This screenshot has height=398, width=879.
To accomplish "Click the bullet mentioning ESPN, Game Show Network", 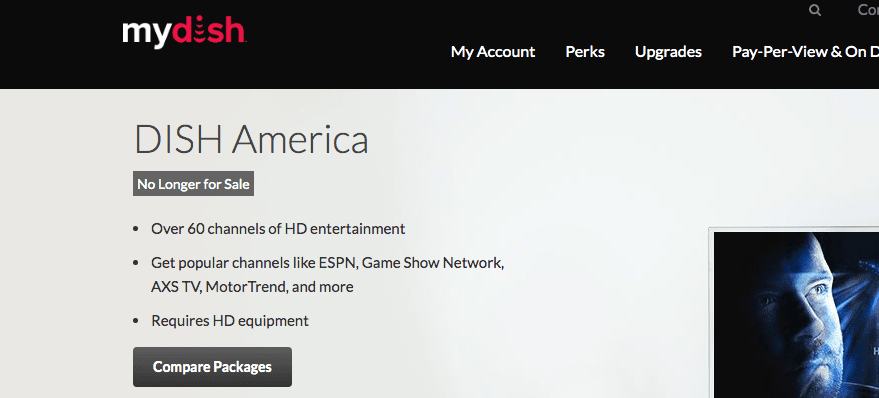I will pyautogui.click(x=328, y=275).
